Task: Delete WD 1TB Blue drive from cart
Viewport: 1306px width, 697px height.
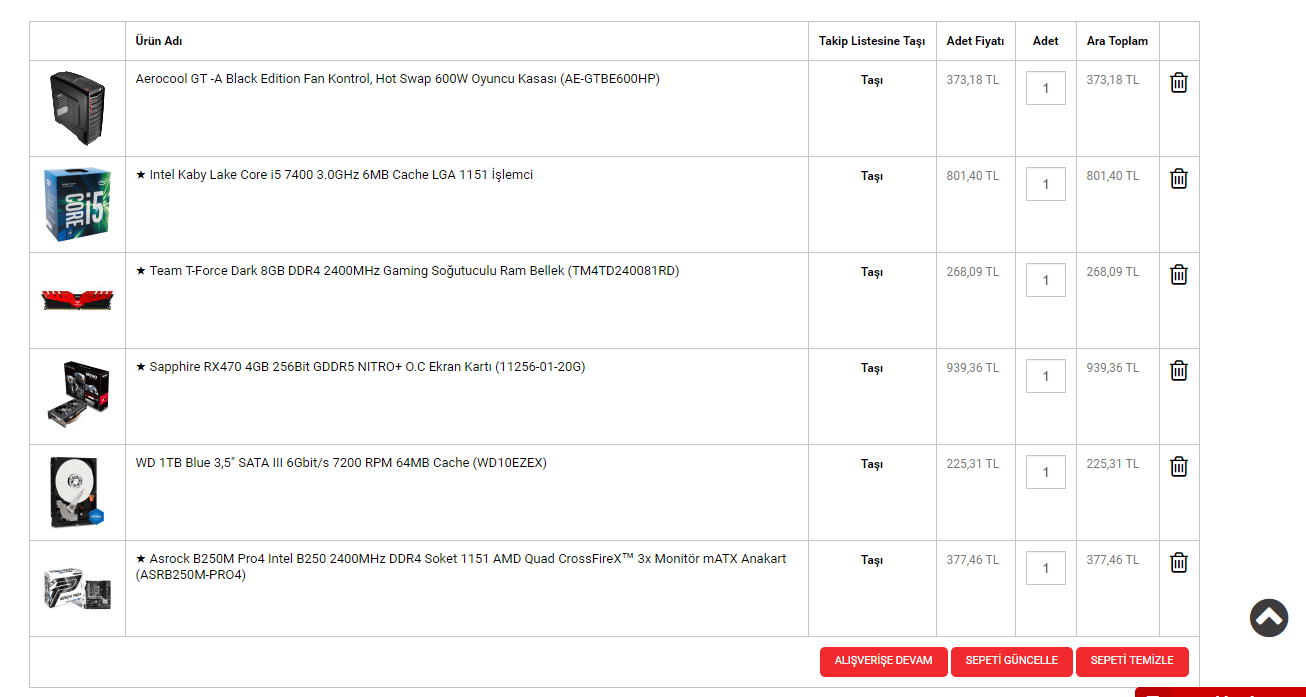Action: pos(1179,467)
